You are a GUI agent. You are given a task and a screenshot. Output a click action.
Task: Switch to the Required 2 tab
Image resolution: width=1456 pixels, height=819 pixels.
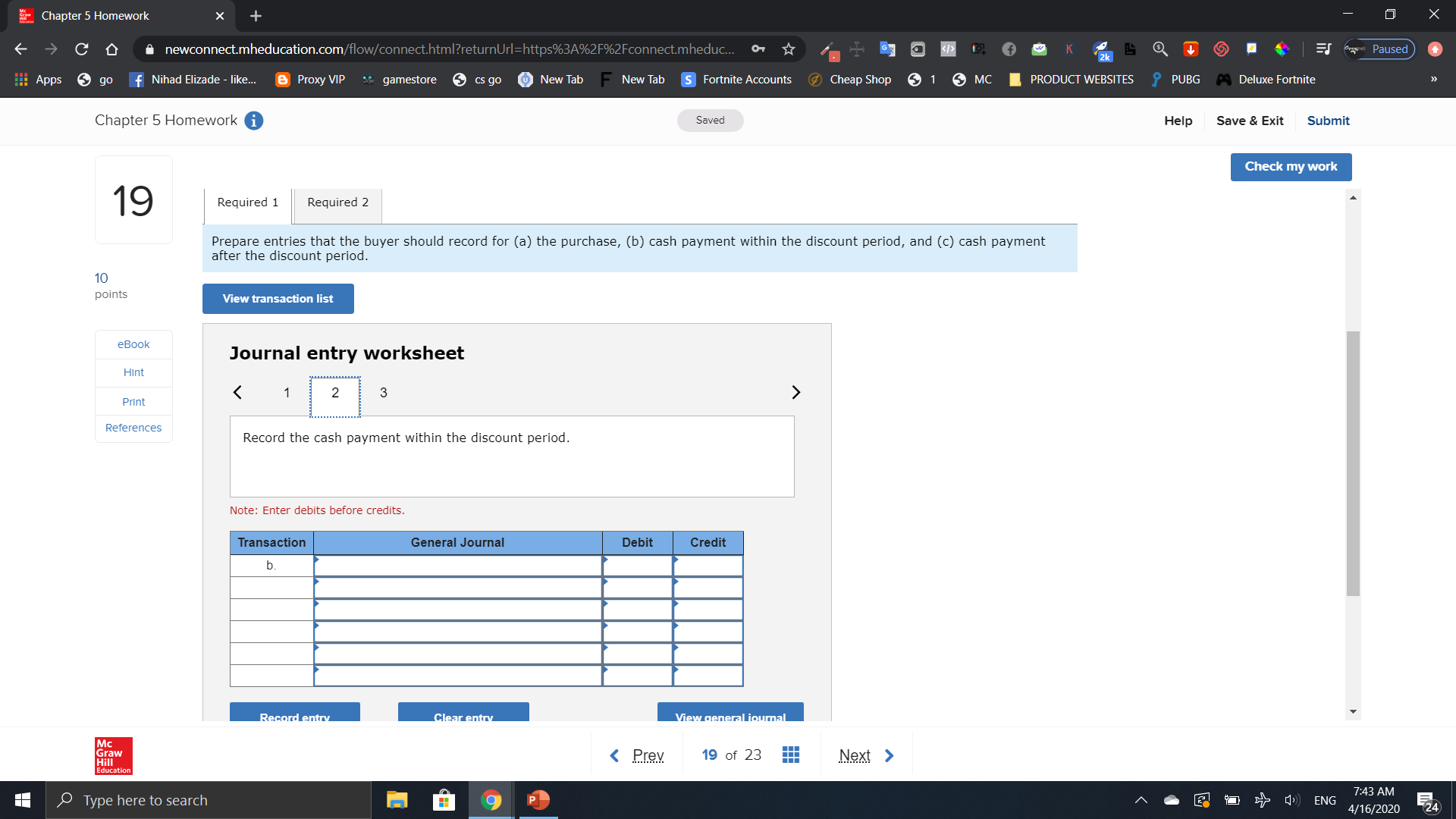tap(337, 202)
